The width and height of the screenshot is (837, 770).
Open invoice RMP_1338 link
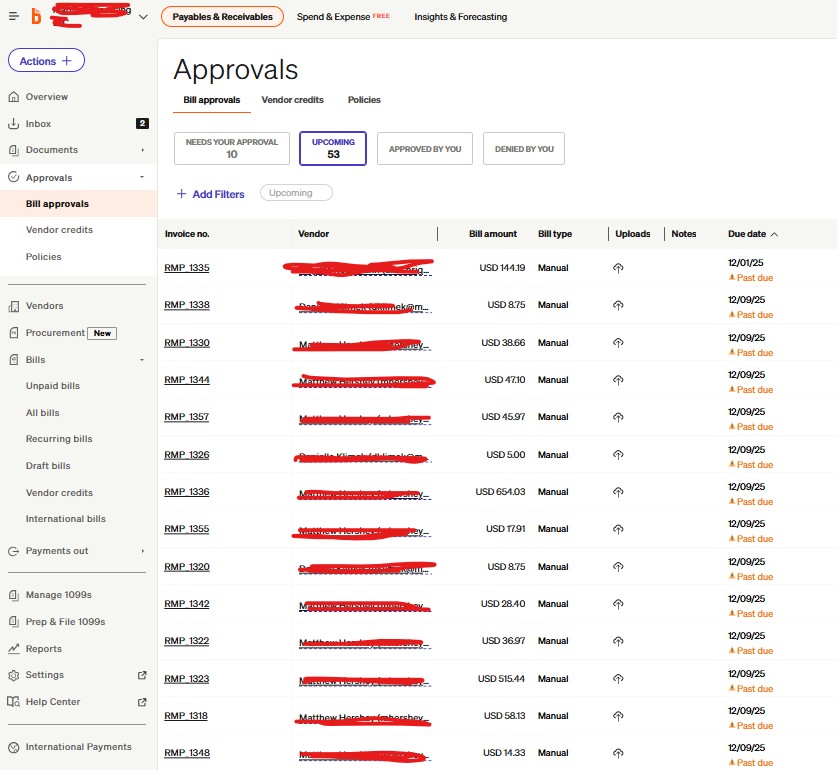coord(187,305)
